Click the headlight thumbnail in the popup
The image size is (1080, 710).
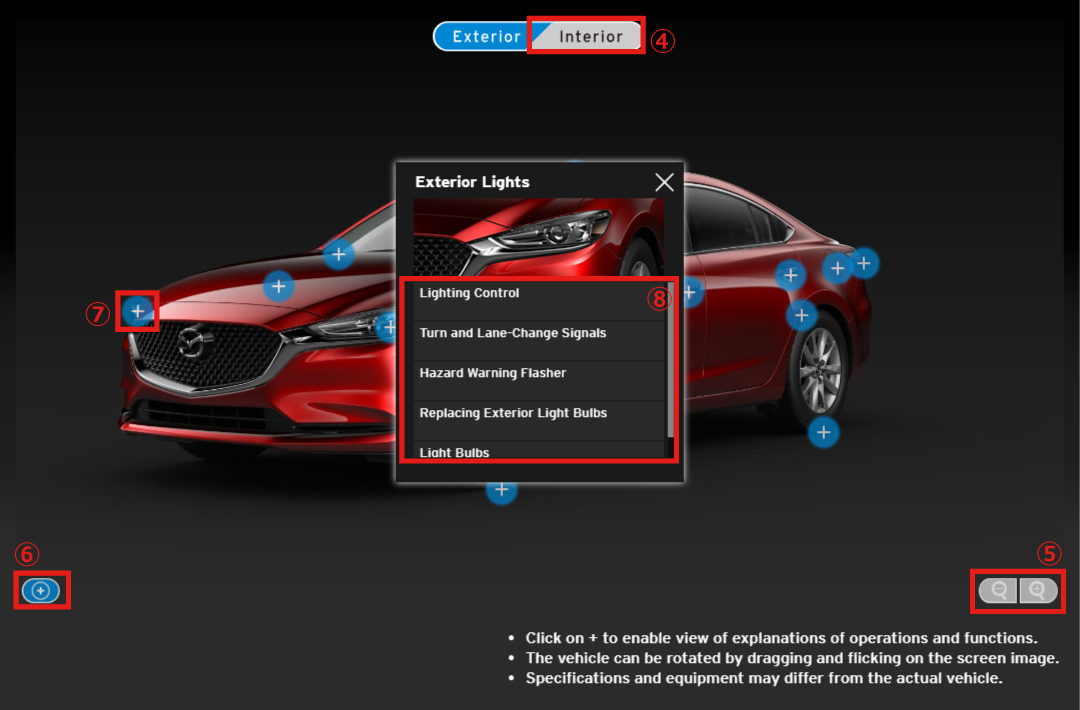[539, 237]
